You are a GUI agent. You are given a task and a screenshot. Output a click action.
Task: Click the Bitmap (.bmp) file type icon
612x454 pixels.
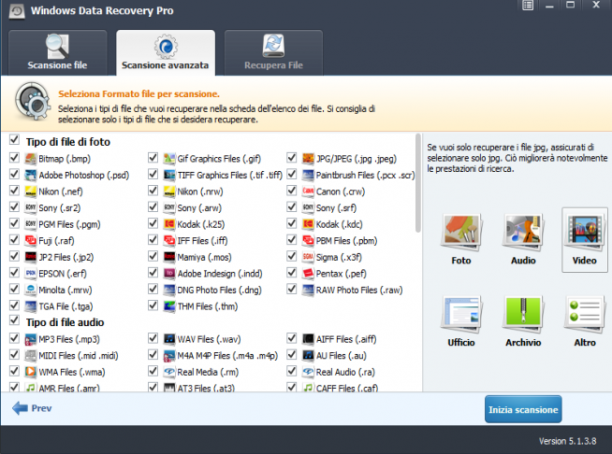30,158
